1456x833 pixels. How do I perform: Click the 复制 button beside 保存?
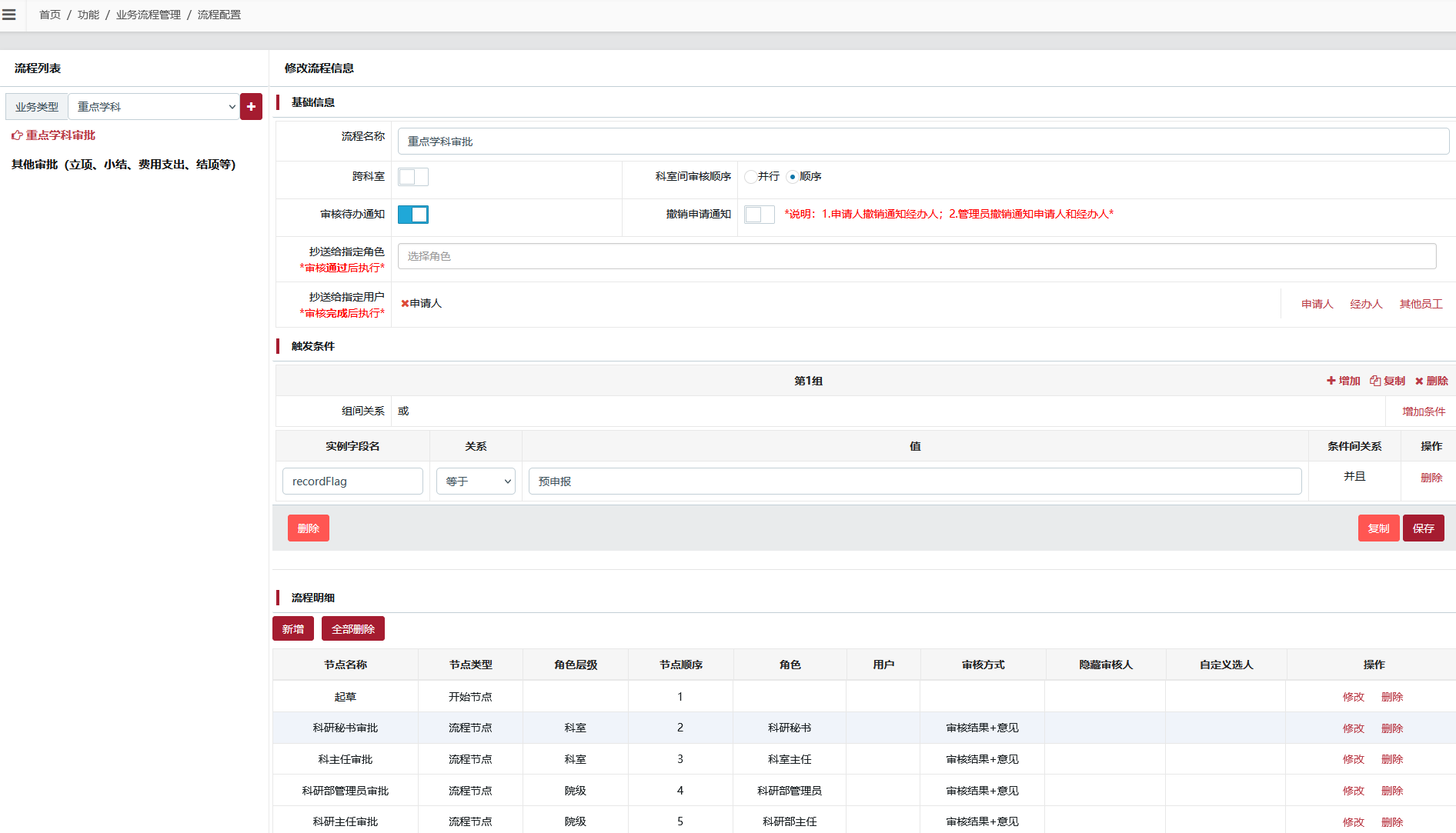coord(1378,528)
